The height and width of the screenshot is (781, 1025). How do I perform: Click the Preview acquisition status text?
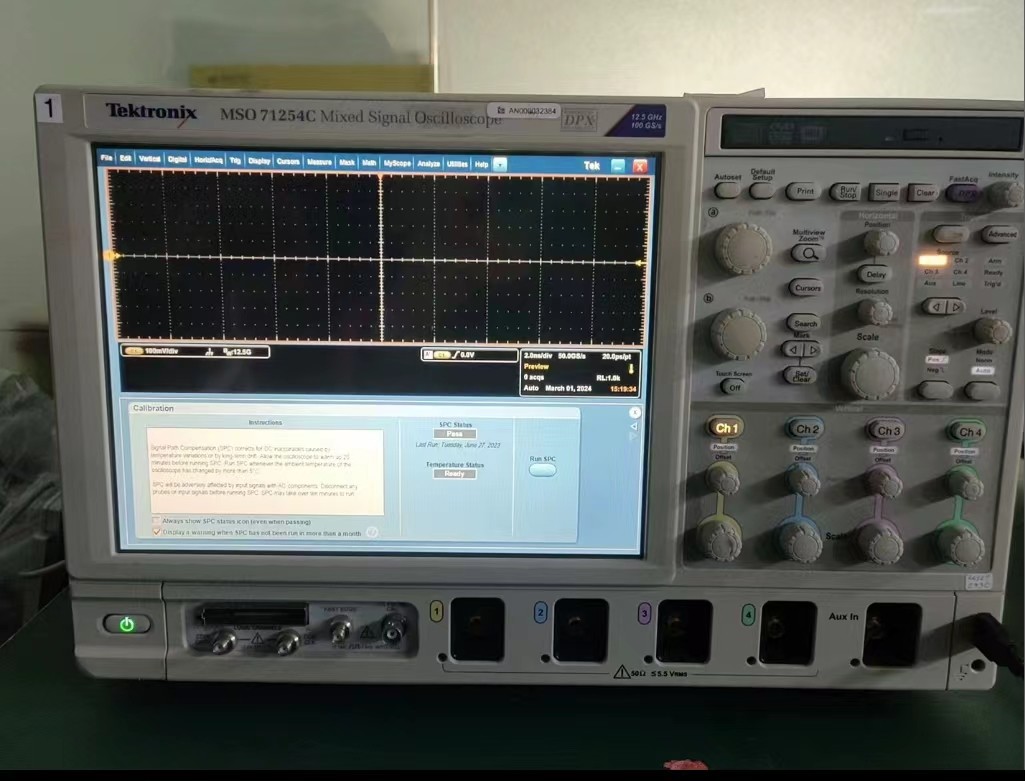(536, 367)
